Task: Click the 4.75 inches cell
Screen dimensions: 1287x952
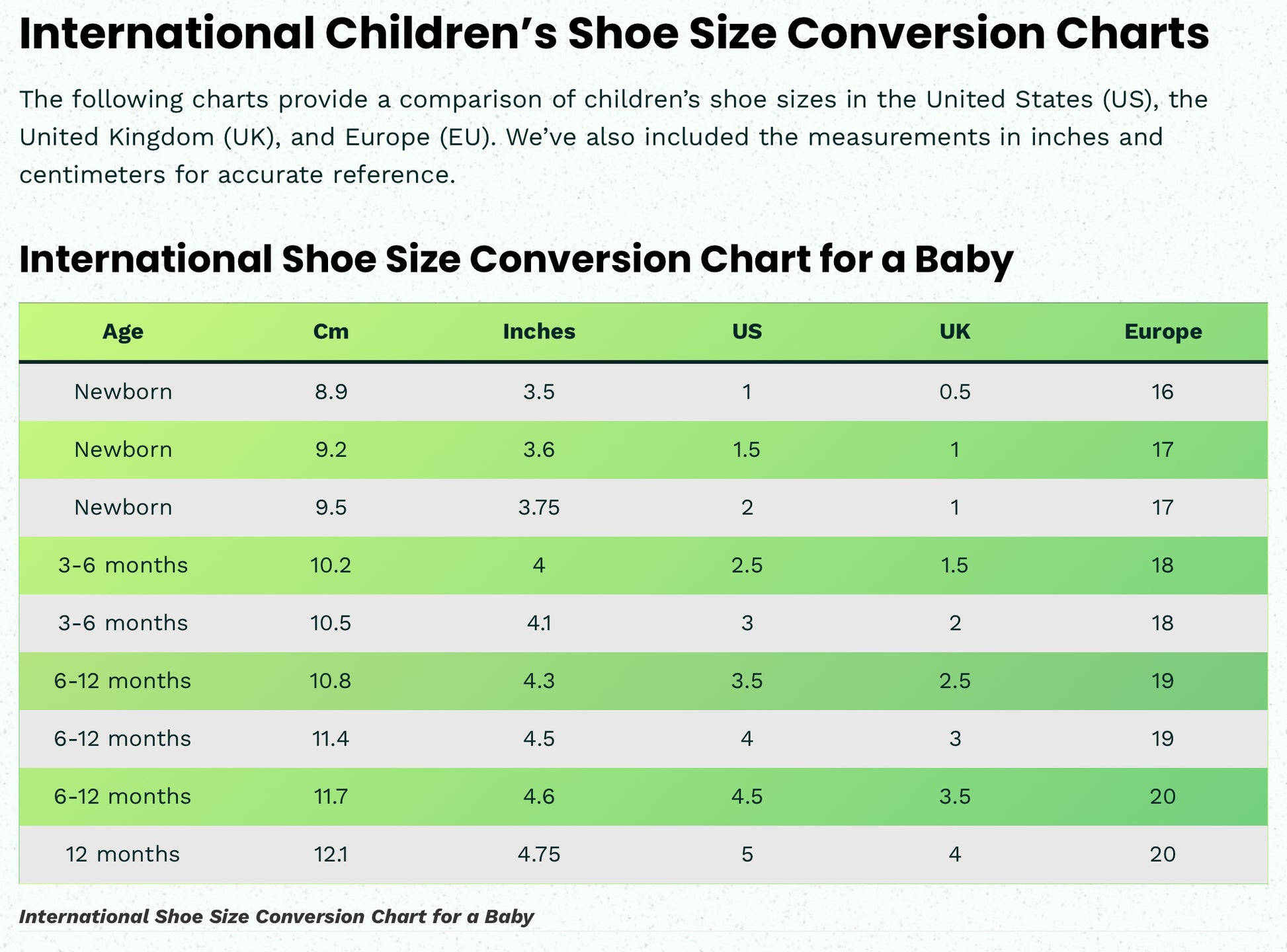Action: pyautogui.click(x=539, y=854)
